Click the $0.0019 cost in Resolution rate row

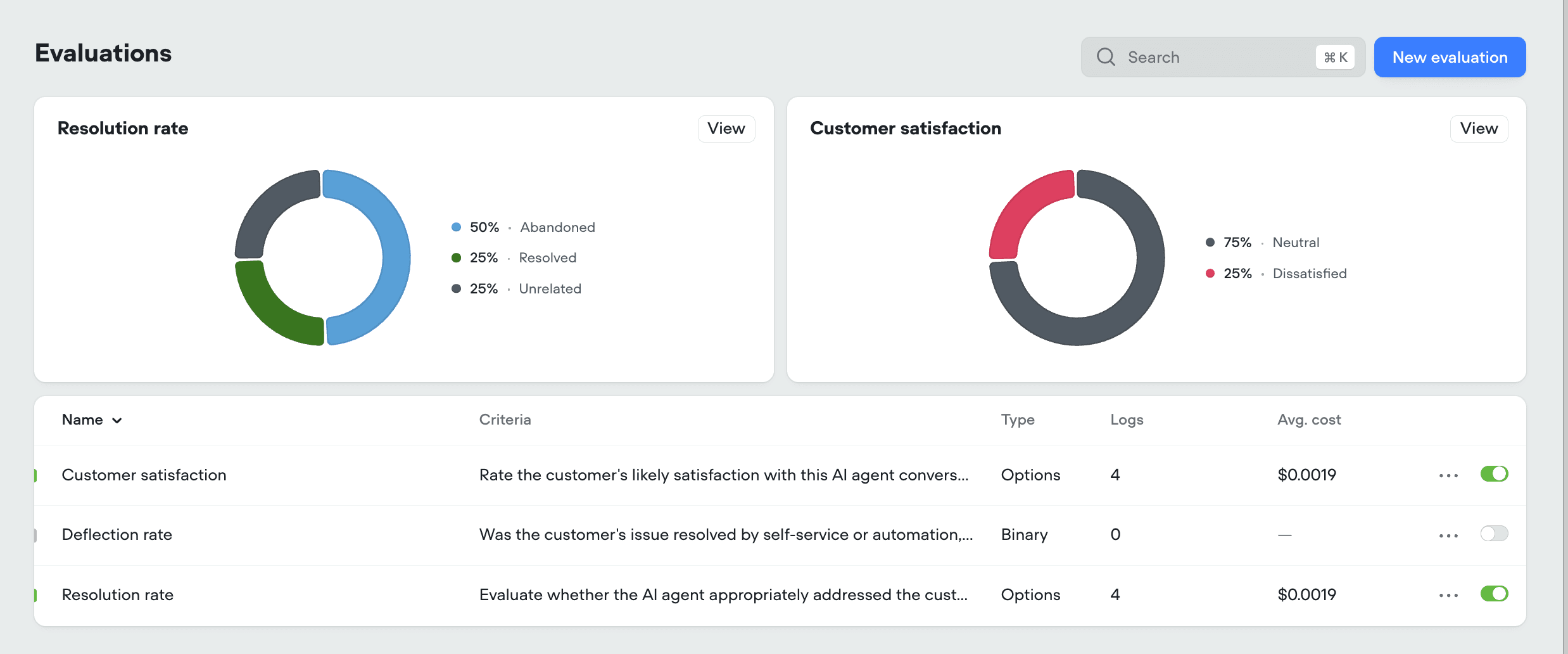1306,595
